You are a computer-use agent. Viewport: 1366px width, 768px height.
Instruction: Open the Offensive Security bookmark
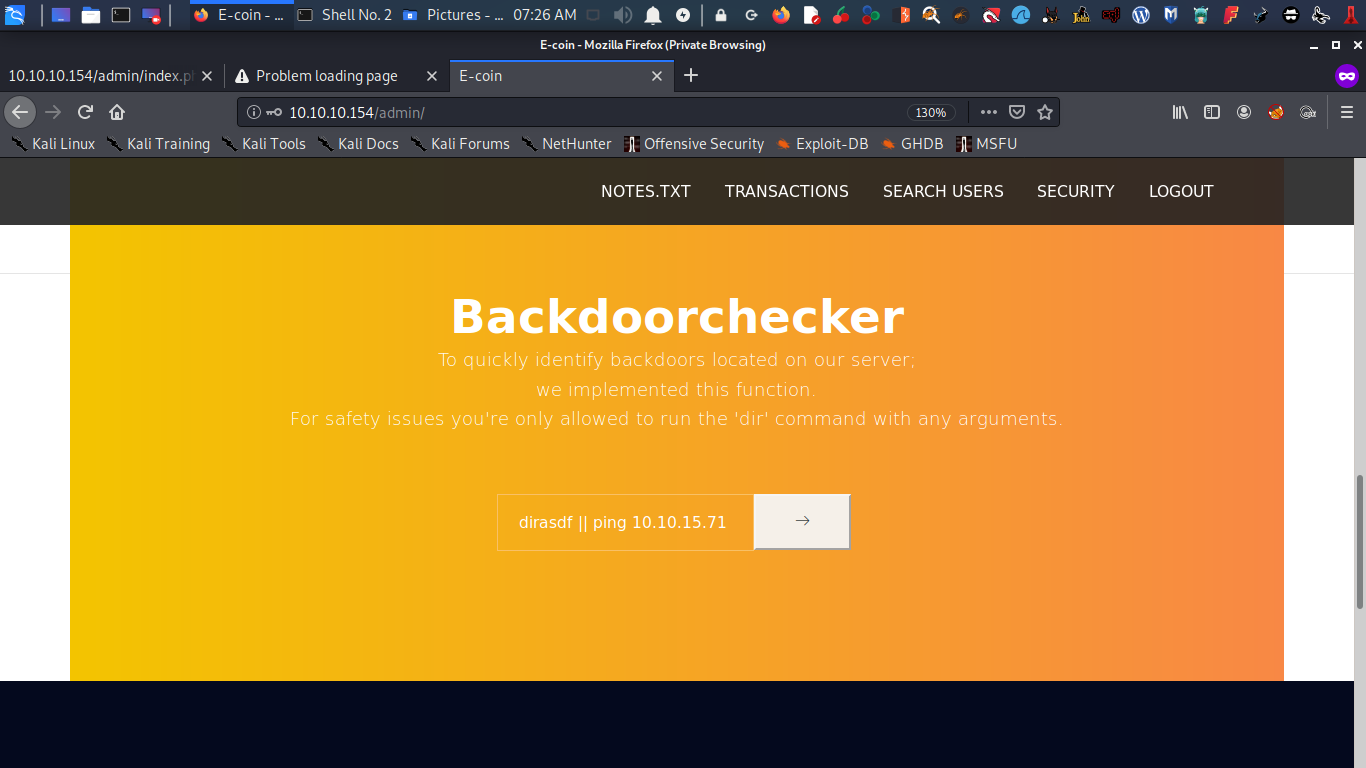694,144
